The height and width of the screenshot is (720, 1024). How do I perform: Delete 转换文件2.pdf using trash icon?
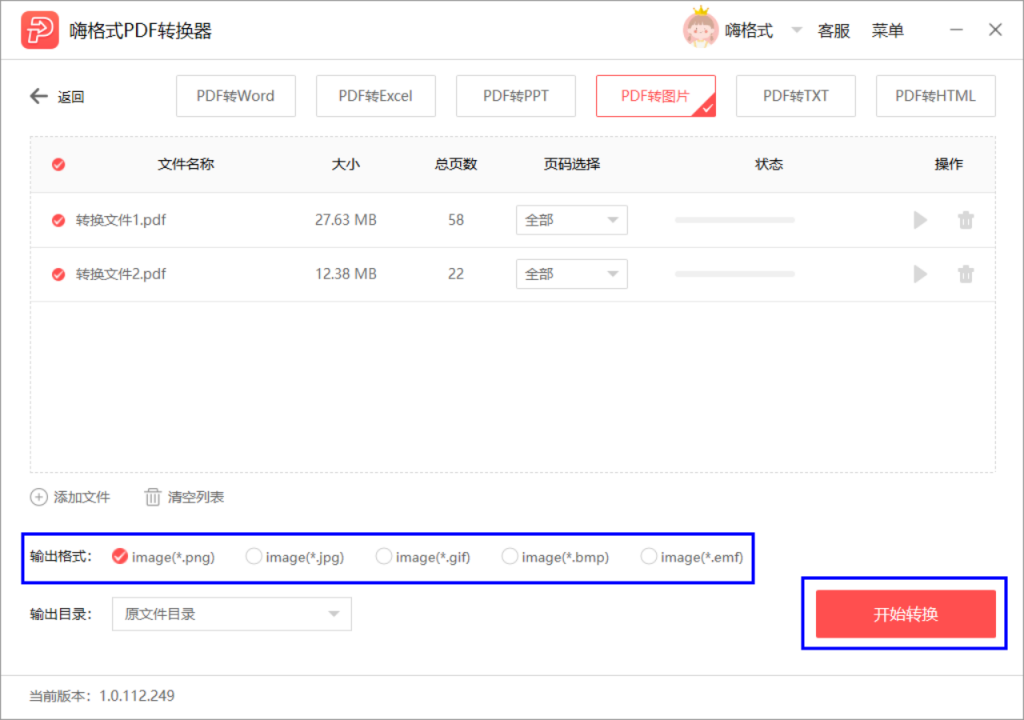pyautogui.click(x=966, y=274)
